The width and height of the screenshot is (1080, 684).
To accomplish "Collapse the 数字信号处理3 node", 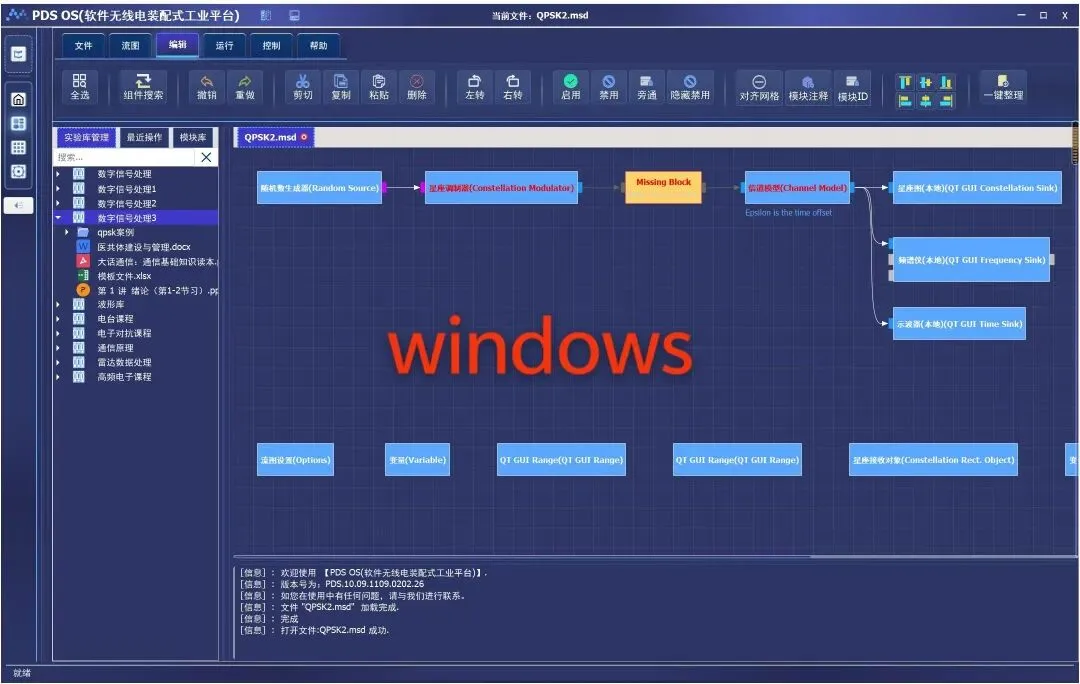I will tap(58, 218).
